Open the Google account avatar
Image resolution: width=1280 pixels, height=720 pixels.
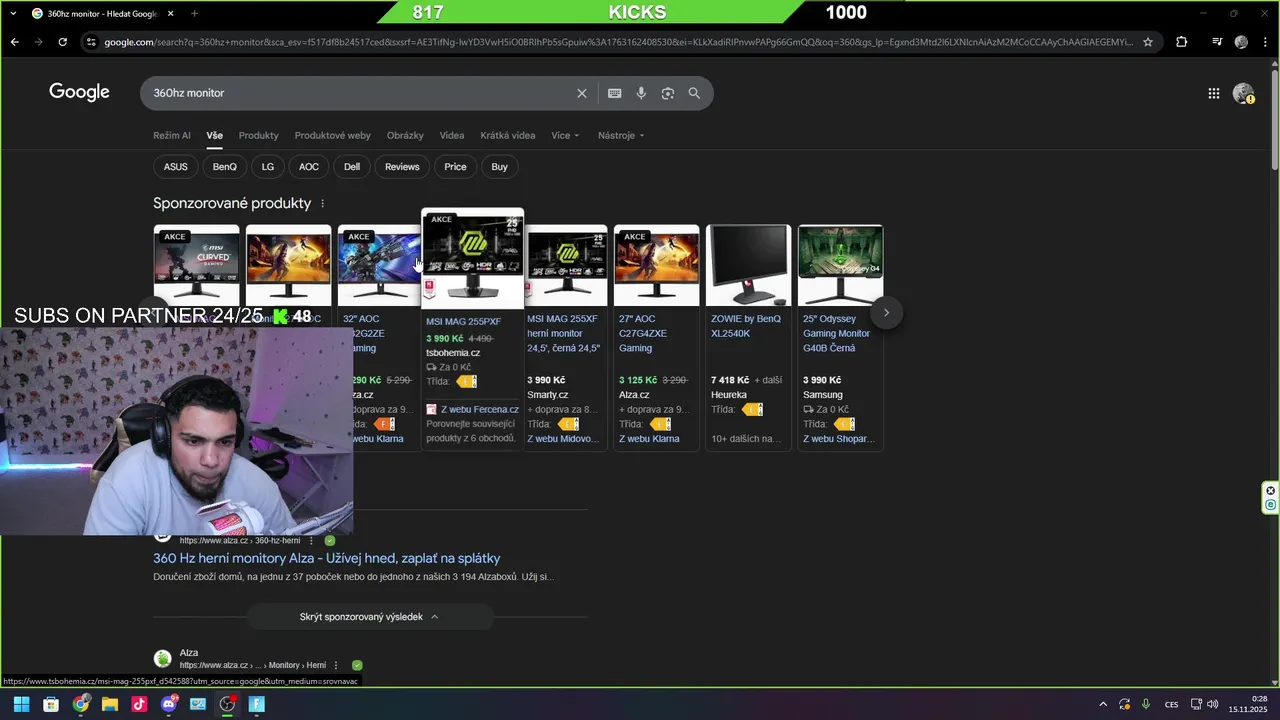(x=1244, y=93)
